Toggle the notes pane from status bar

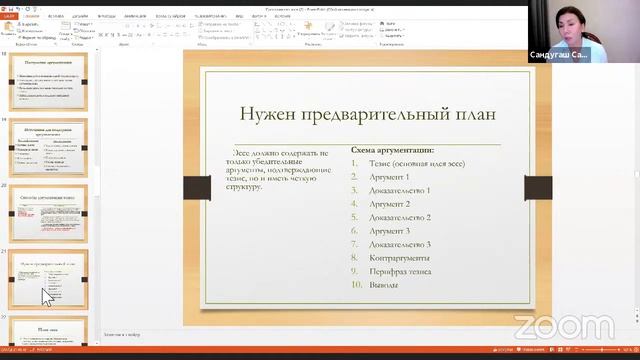click(x=503, y=350)
